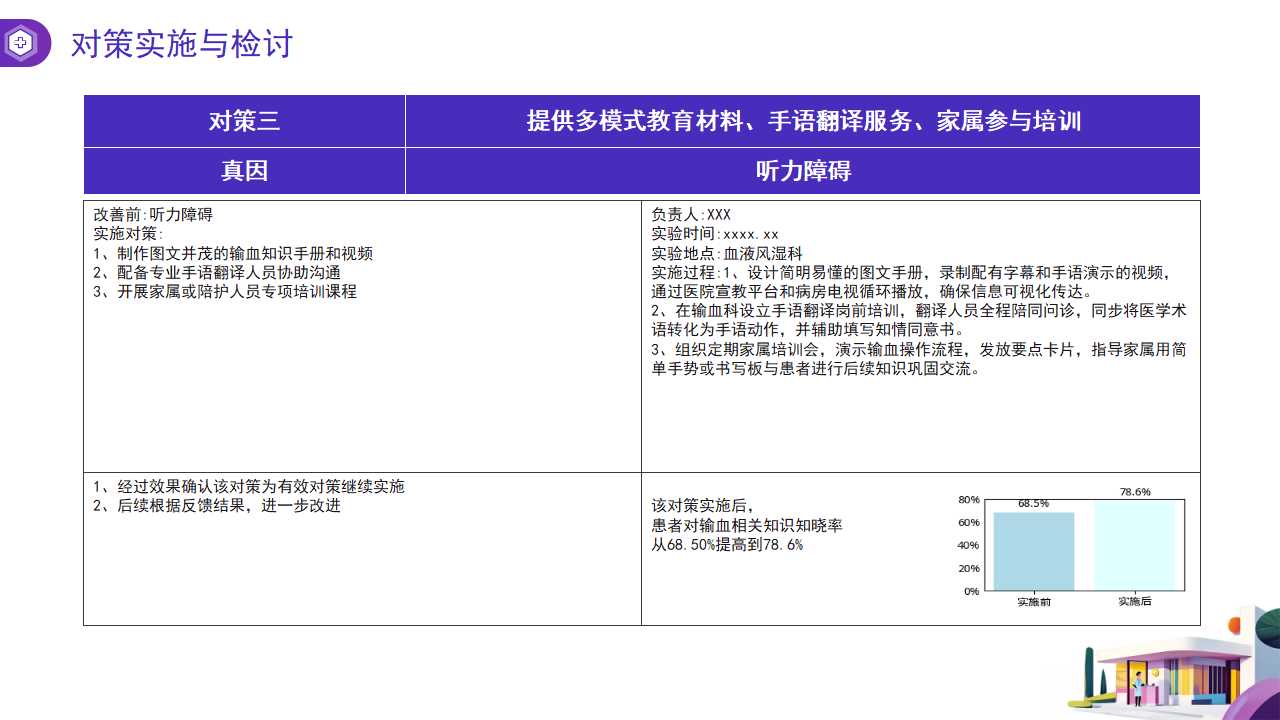Click the 实施前 bar in chart
This screenshot has height=720, width=1280.
pos(1033,551)
